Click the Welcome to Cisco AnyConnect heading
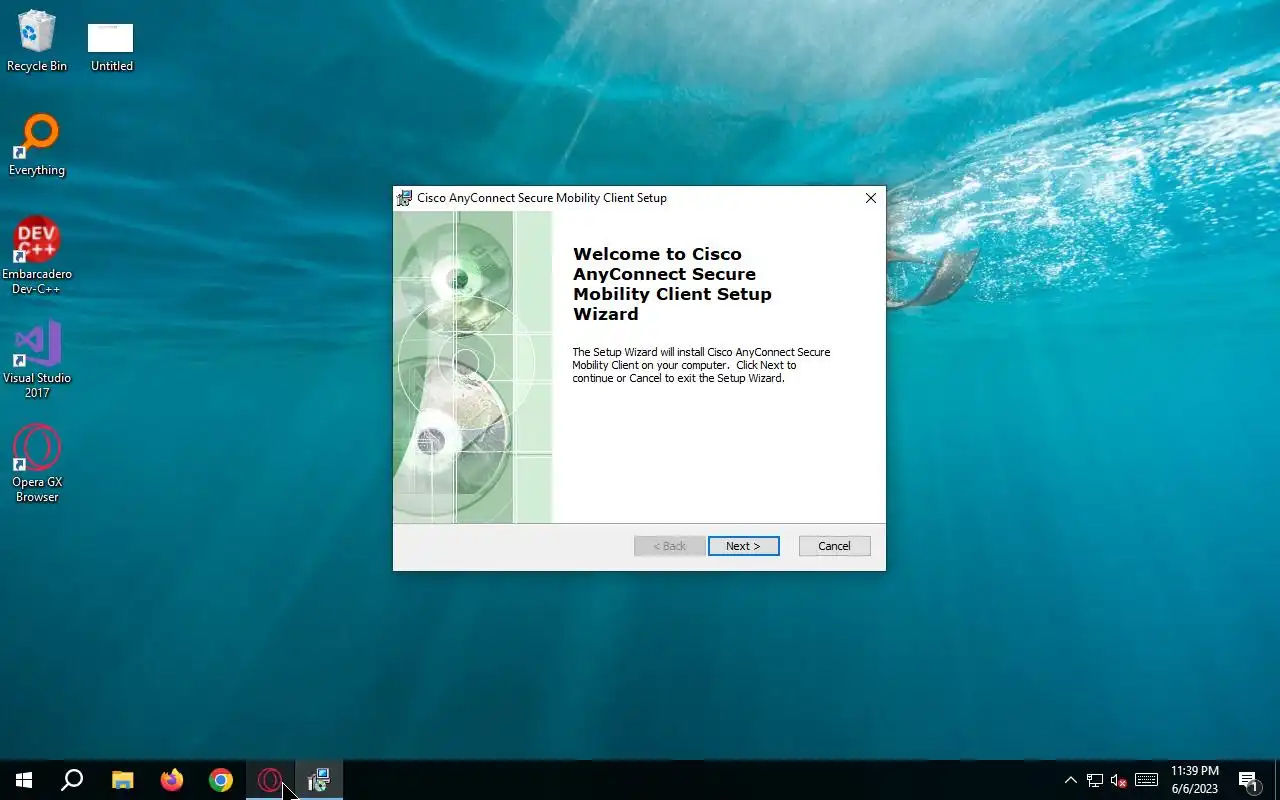Viewport: 1280px width, 800px height. (x=672, y=284)
